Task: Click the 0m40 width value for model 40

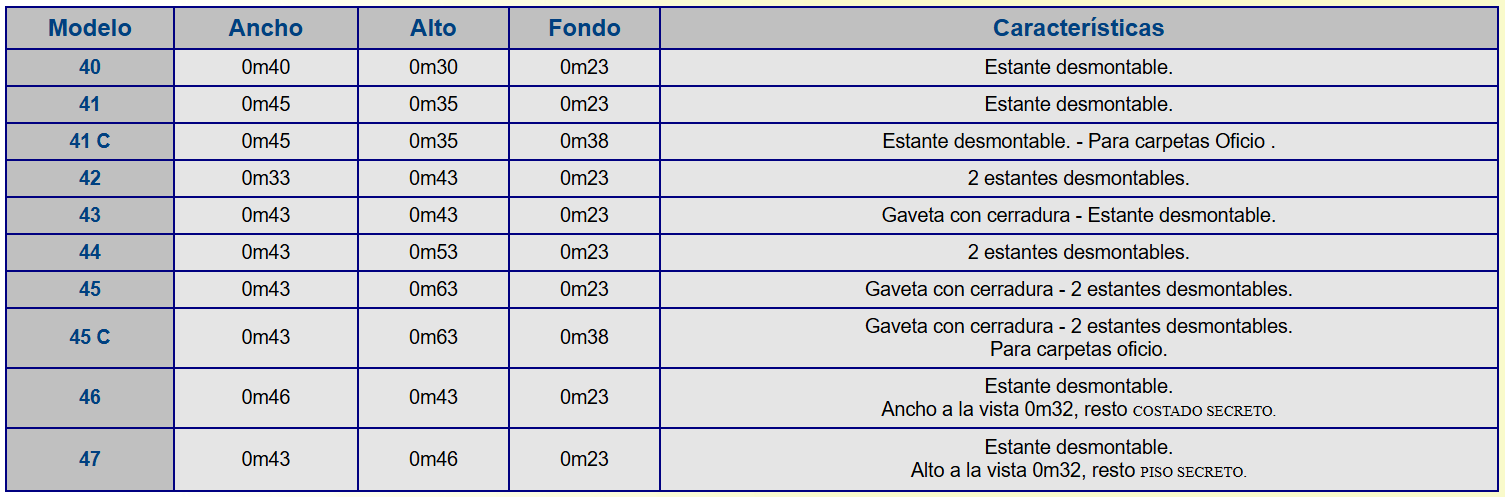Action: [x=266, y=68]
